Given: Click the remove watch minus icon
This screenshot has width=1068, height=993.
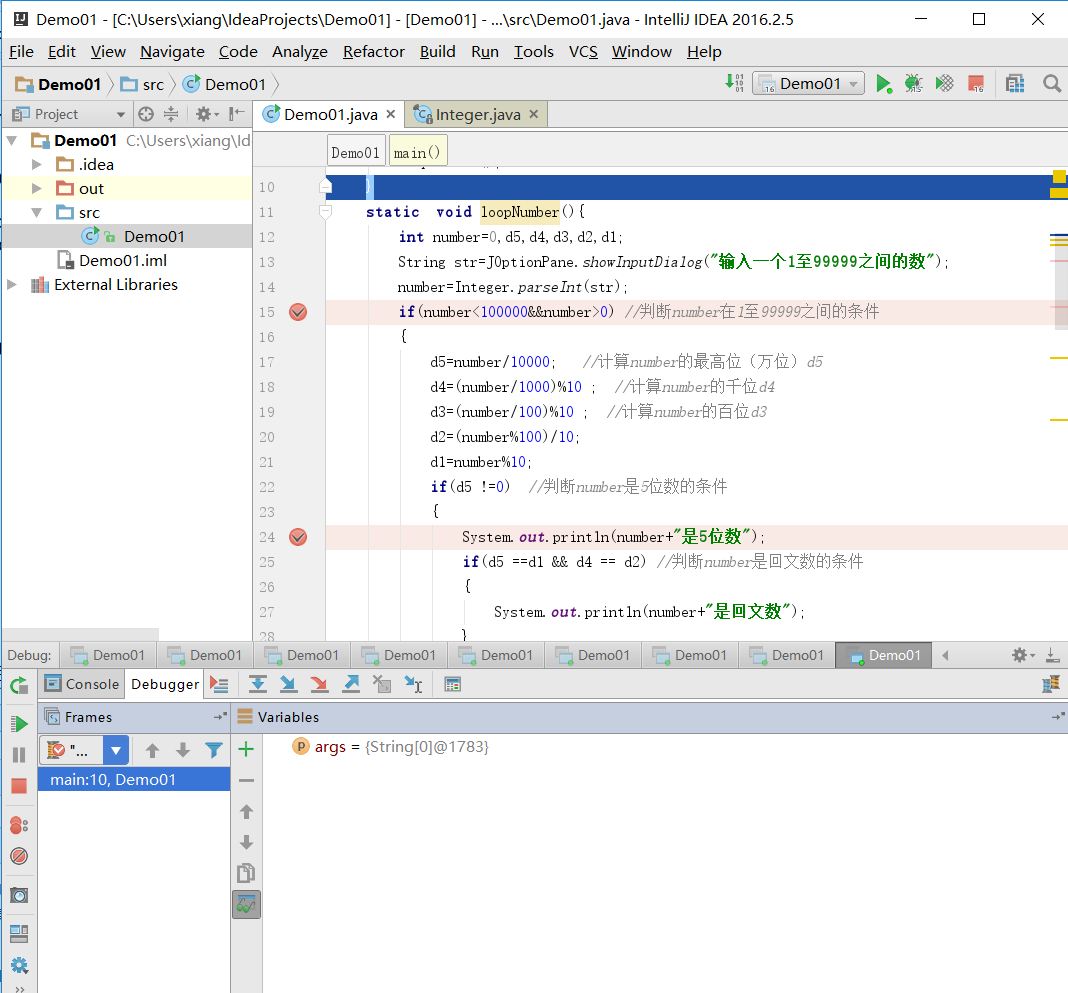Looking at the screenshot, I should (247, 781).
